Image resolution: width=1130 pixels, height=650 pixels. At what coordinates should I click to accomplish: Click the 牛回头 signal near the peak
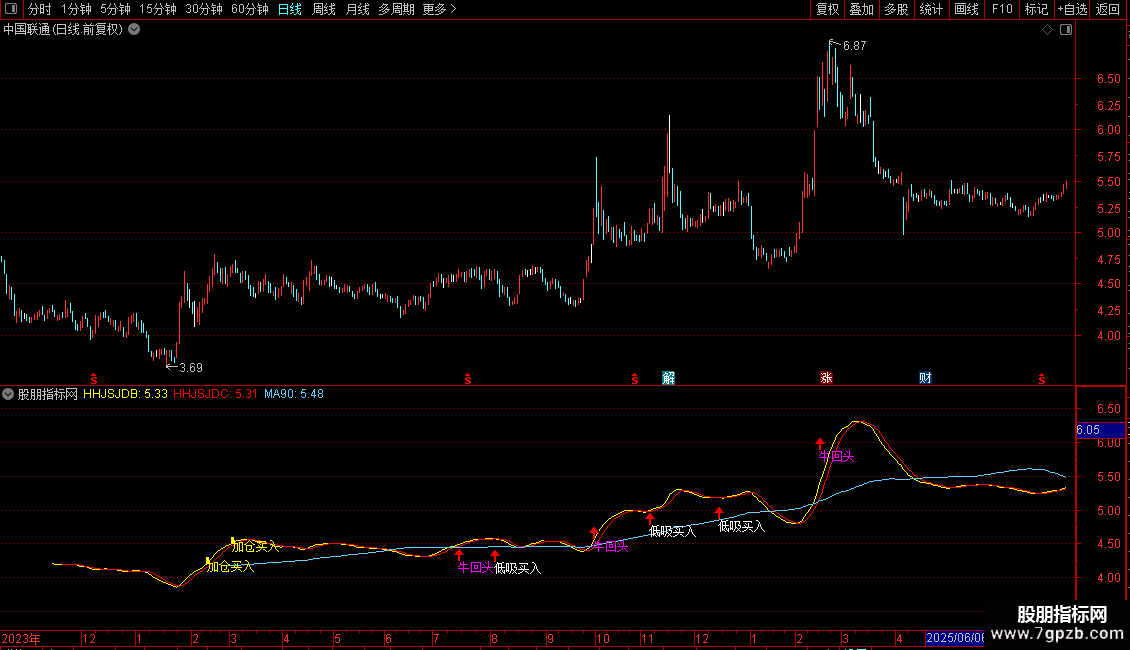836,456
